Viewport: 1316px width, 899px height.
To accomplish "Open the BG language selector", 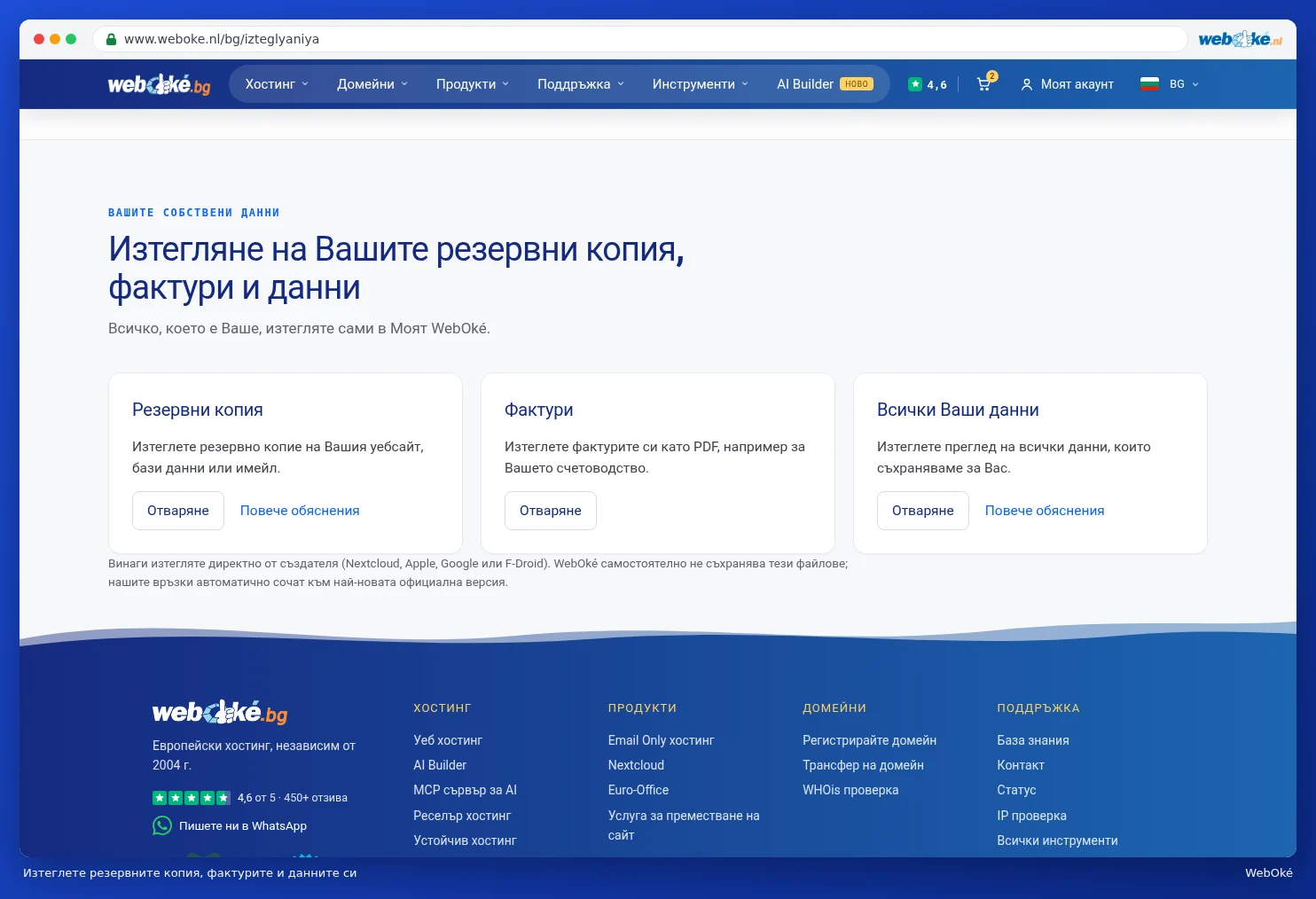I will [x=1170, y=84].
